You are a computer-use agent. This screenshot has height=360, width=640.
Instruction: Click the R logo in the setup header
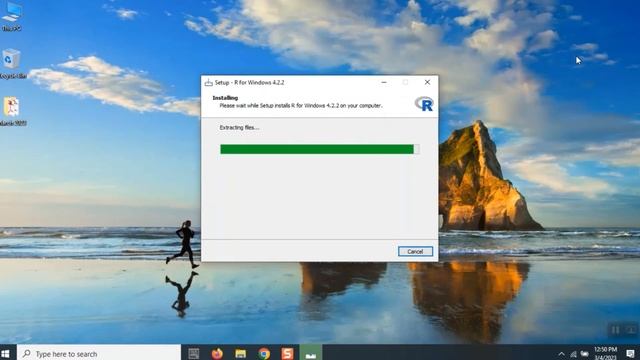(424, 104)
